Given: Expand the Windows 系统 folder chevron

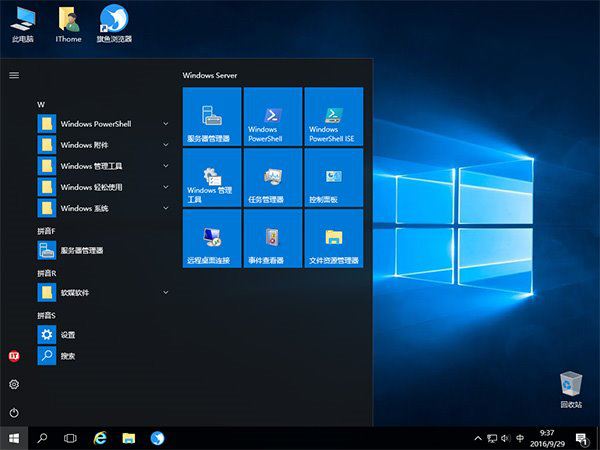Looking at the screenshot, I should [166, 208].
